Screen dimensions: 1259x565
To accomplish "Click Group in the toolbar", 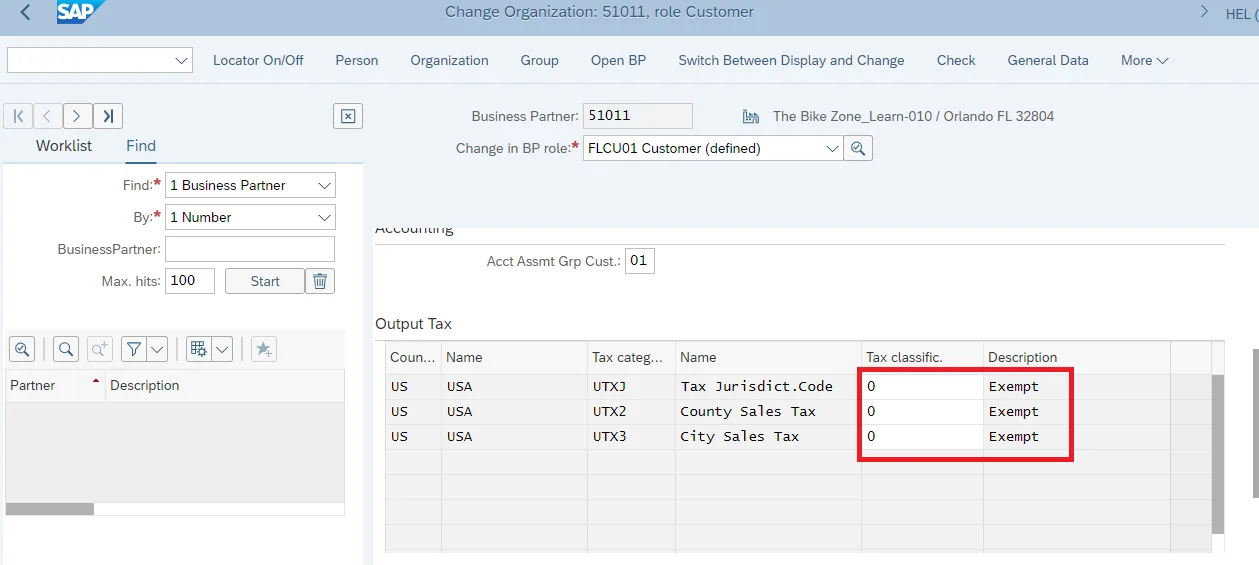I will (539, 60).
